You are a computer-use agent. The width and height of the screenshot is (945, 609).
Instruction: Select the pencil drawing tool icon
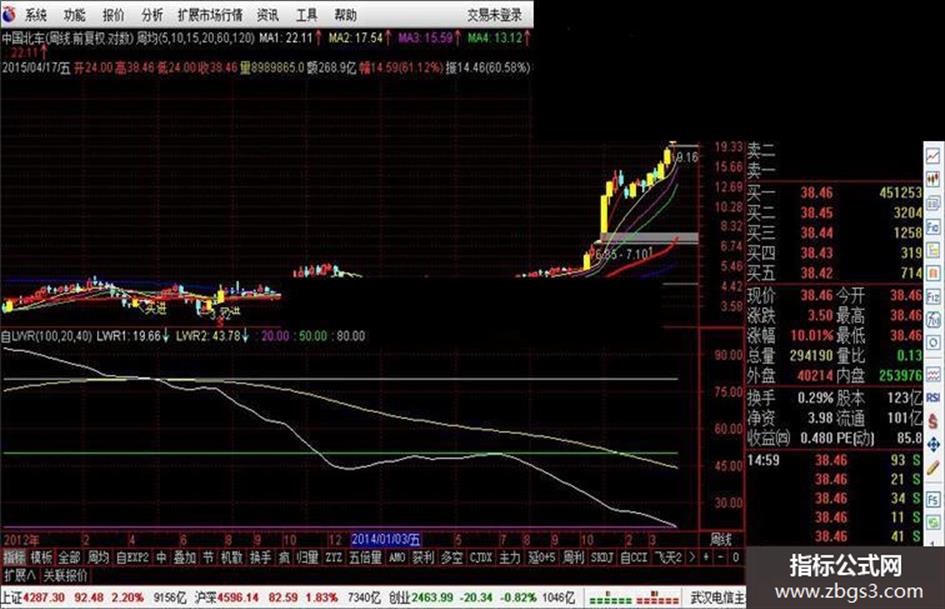(934, 467)
